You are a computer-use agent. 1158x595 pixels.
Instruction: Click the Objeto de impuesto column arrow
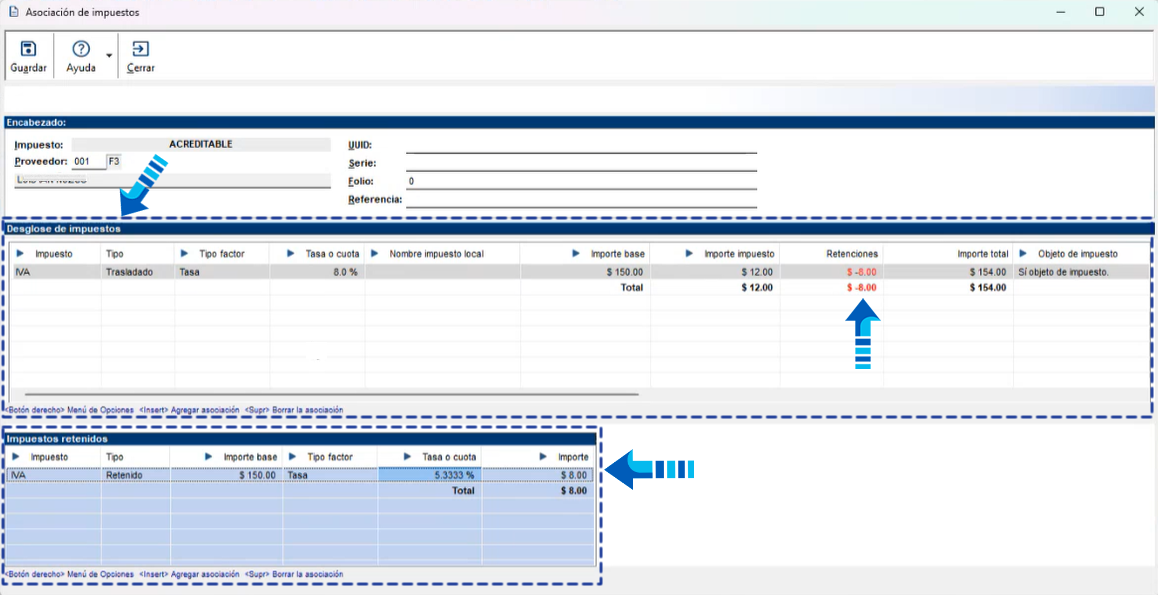click(x=1024, y=254)
